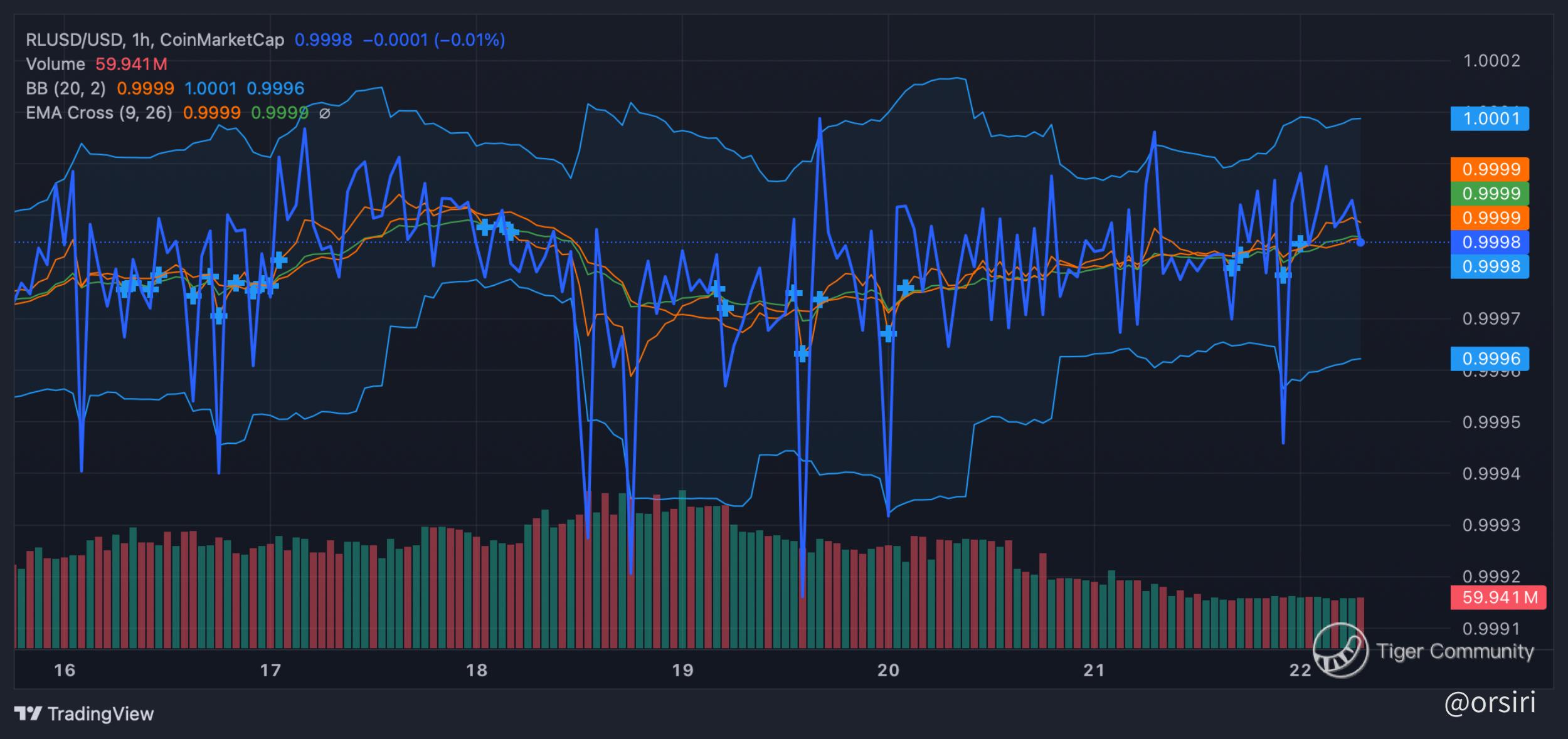The height and width of the screenshot is (739, 1568).
Task: Click the red 59.941M volume axis tag
Action: click(1498, 597)
